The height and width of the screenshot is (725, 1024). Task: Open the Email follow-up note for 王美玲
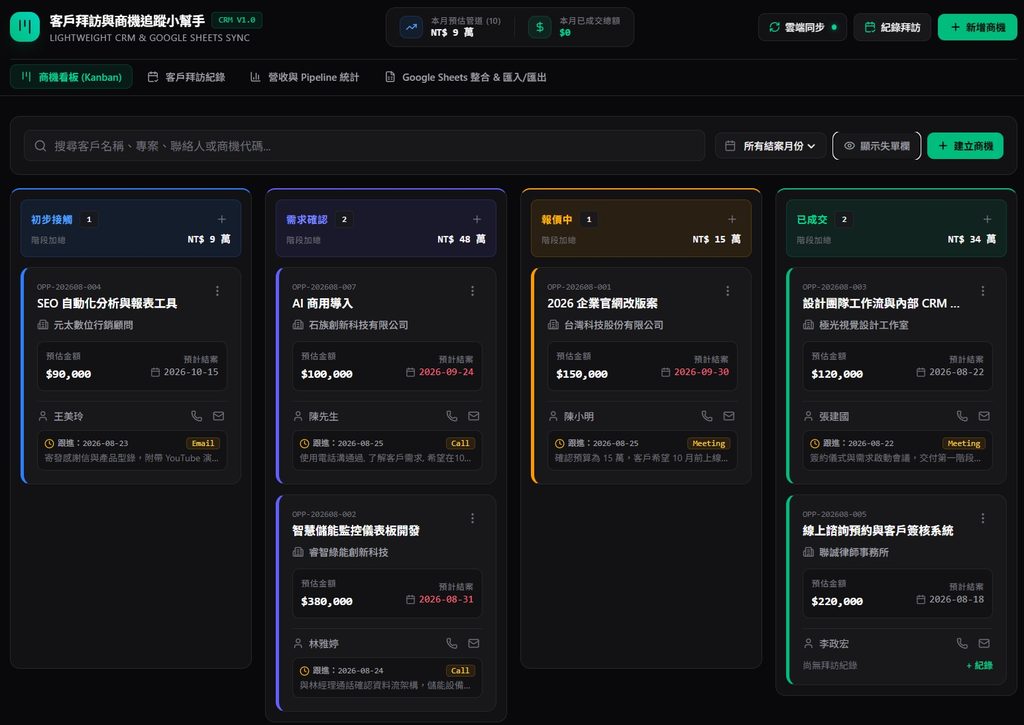[x=132, y=451]
